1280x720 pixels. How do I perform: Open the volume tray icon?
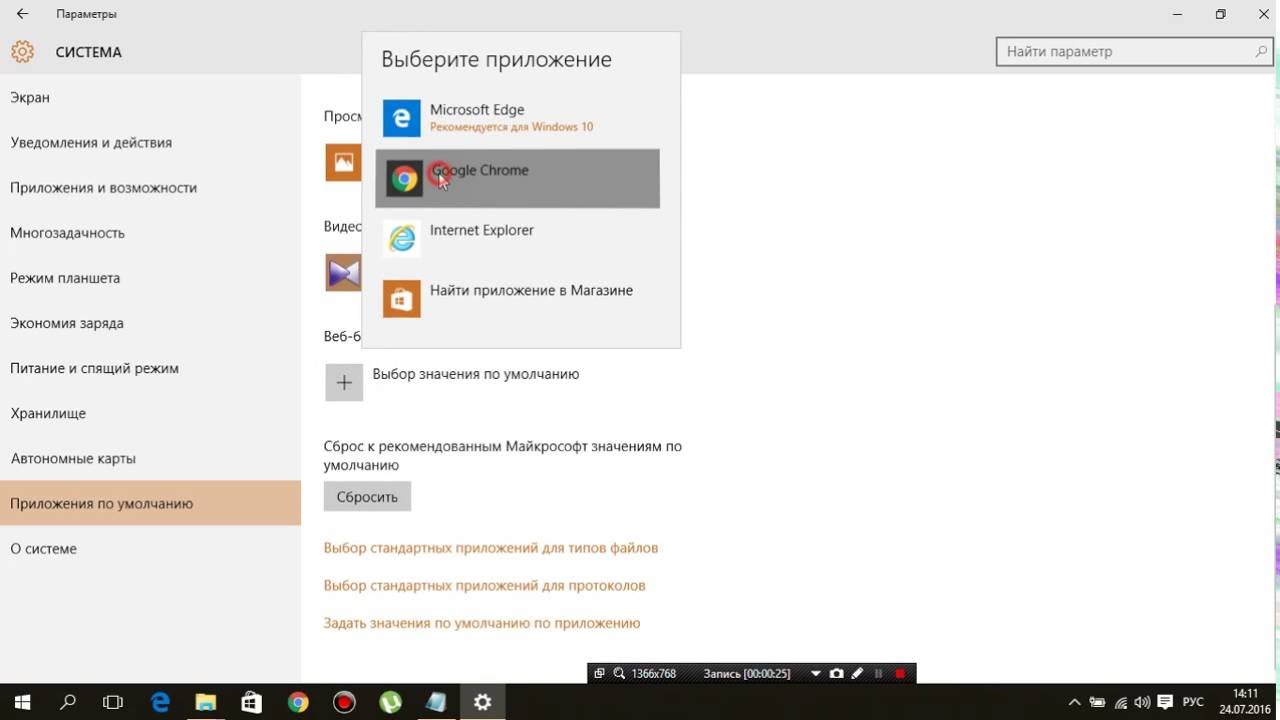(x=1143, y=702)
